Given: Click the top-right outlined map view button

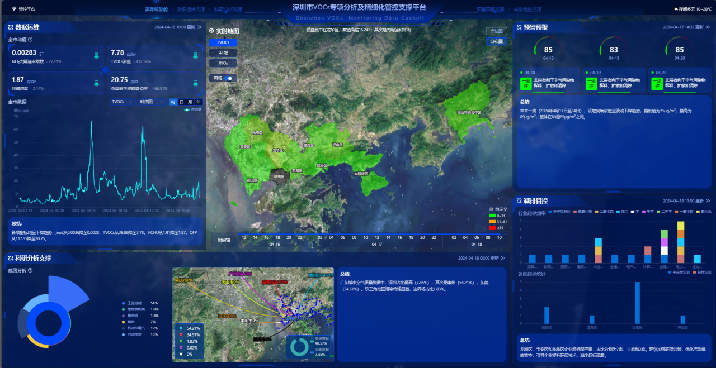Looking at the screenshot, I should coord(496,31).
